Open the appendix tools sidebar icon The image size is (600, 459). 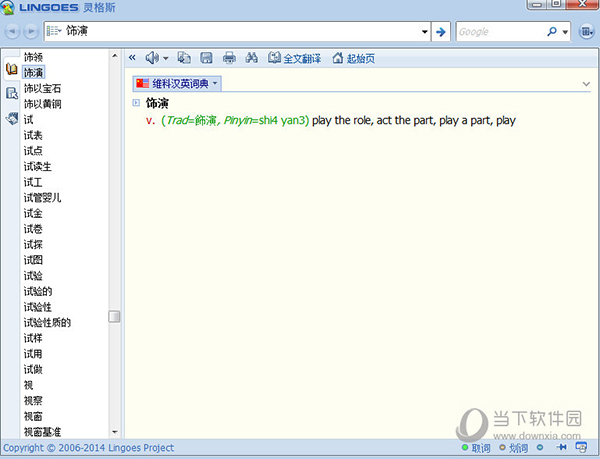point(12,118)
